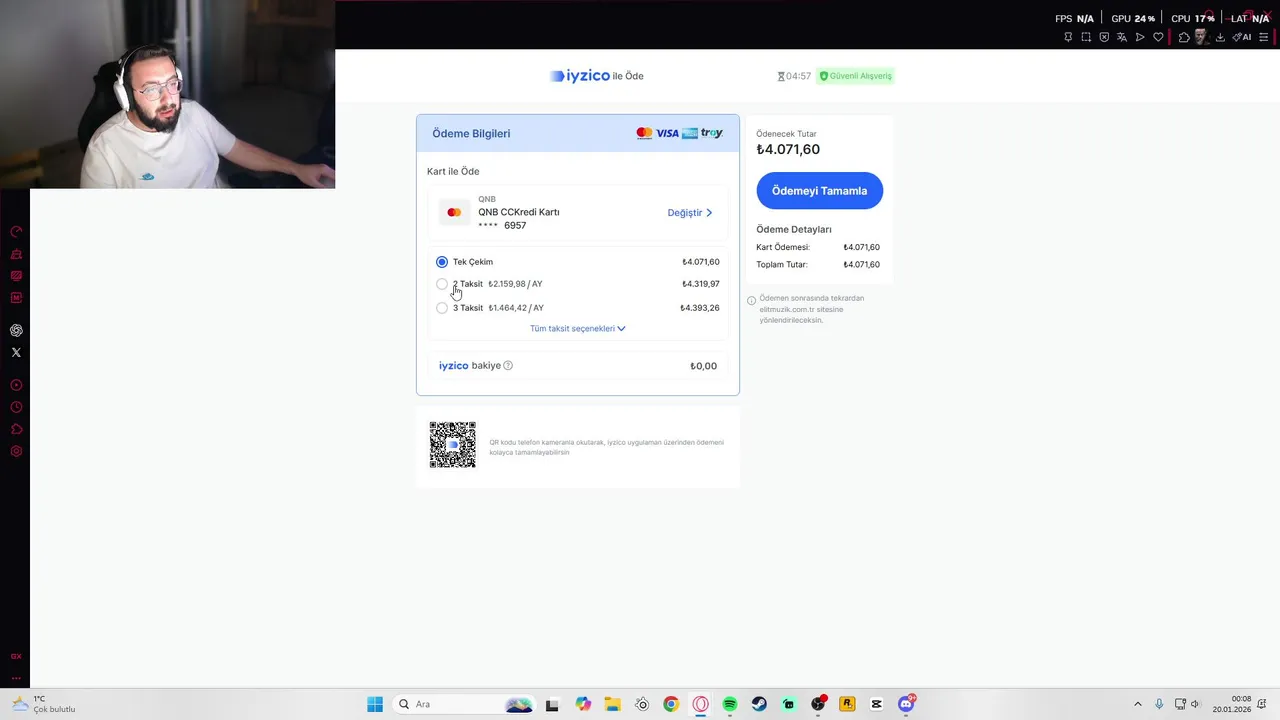1280x720 pixels.
Task: Click the QNB CCKredi Kartı card entry
Action: (578, 212)
